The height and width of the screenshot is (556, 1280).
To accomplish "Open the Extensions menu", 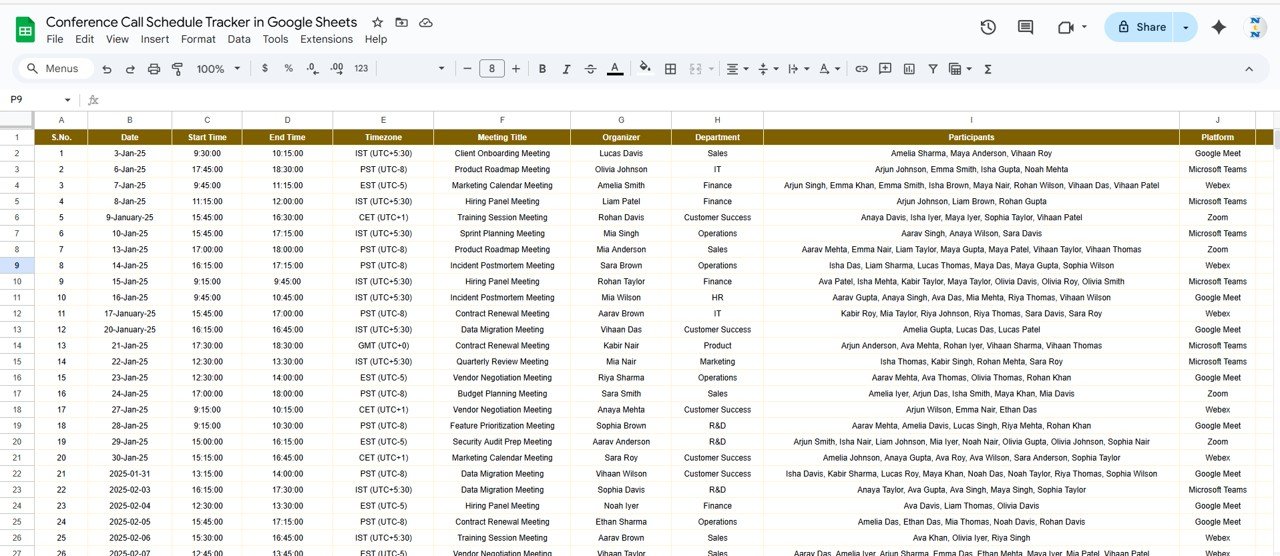I will pyautogui.click(x=326, y=39).
